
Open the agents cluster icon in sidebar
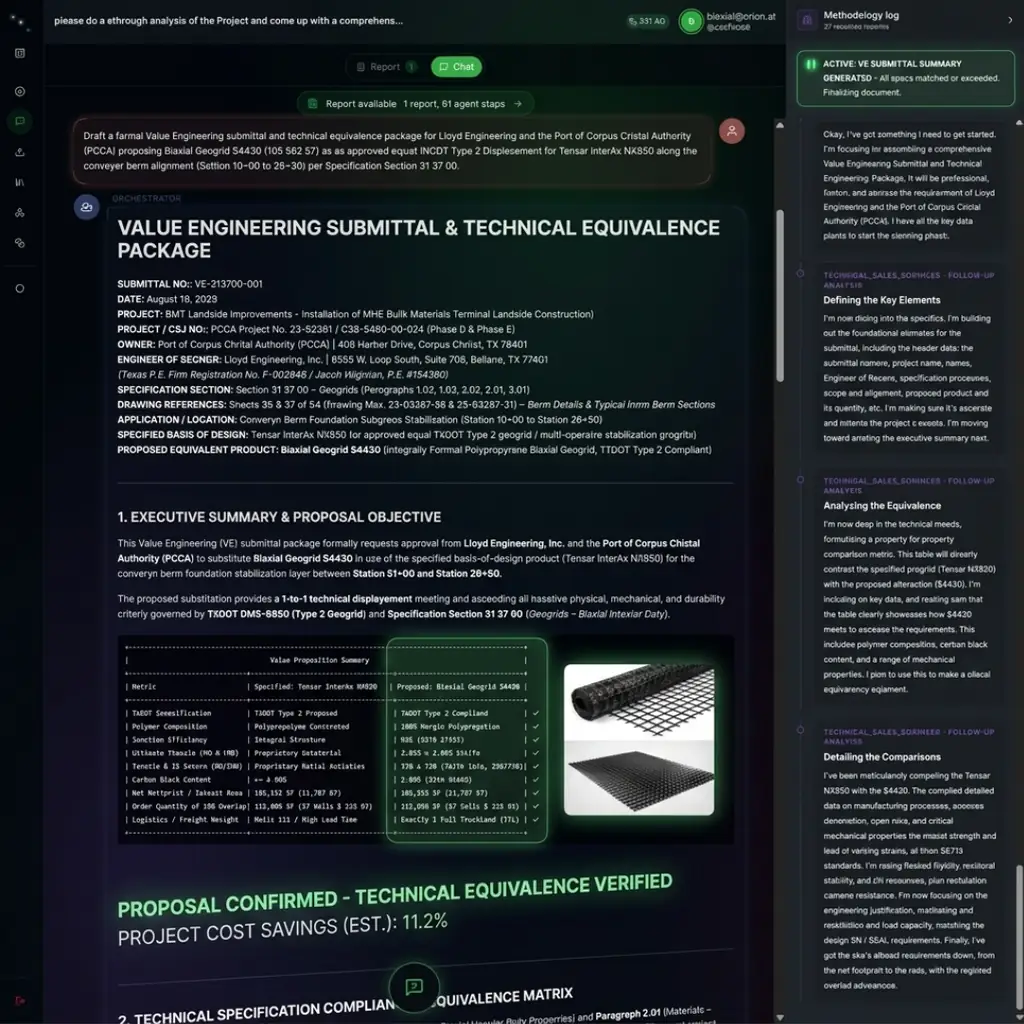[20, 213]
